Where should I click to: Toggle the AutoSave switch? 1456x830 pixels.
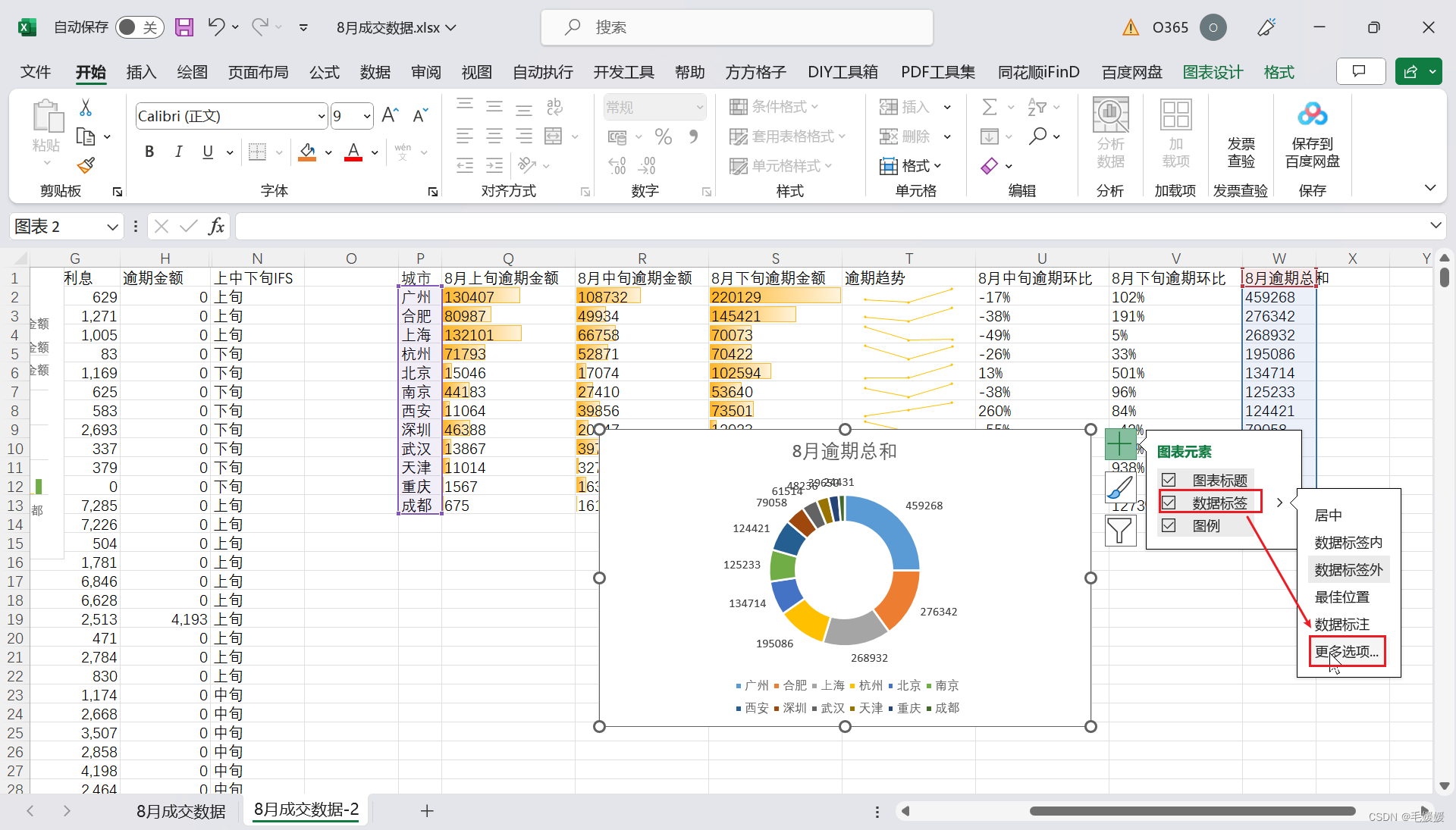pos(139,27)
